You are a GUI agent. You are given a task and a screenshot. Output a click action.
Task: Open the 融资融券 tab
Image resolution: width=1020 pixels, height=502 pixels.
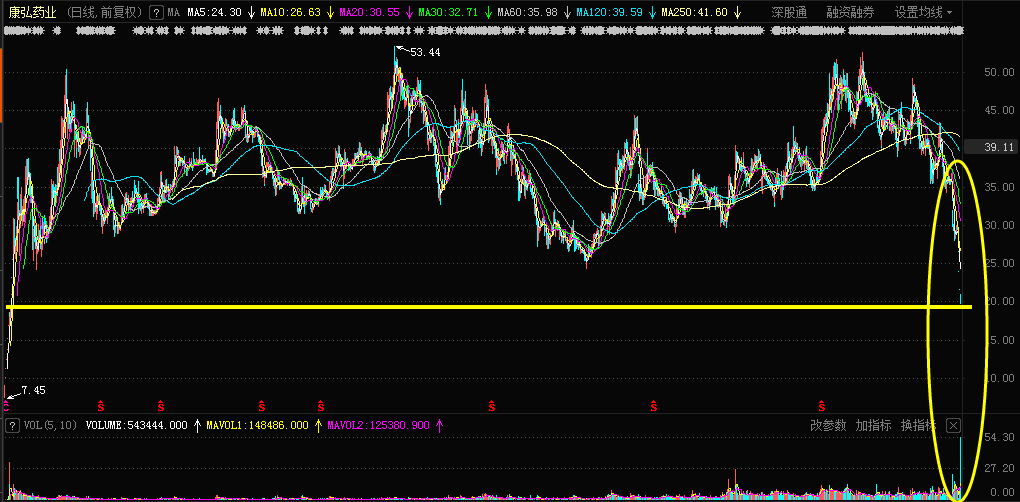click(850, 13)
